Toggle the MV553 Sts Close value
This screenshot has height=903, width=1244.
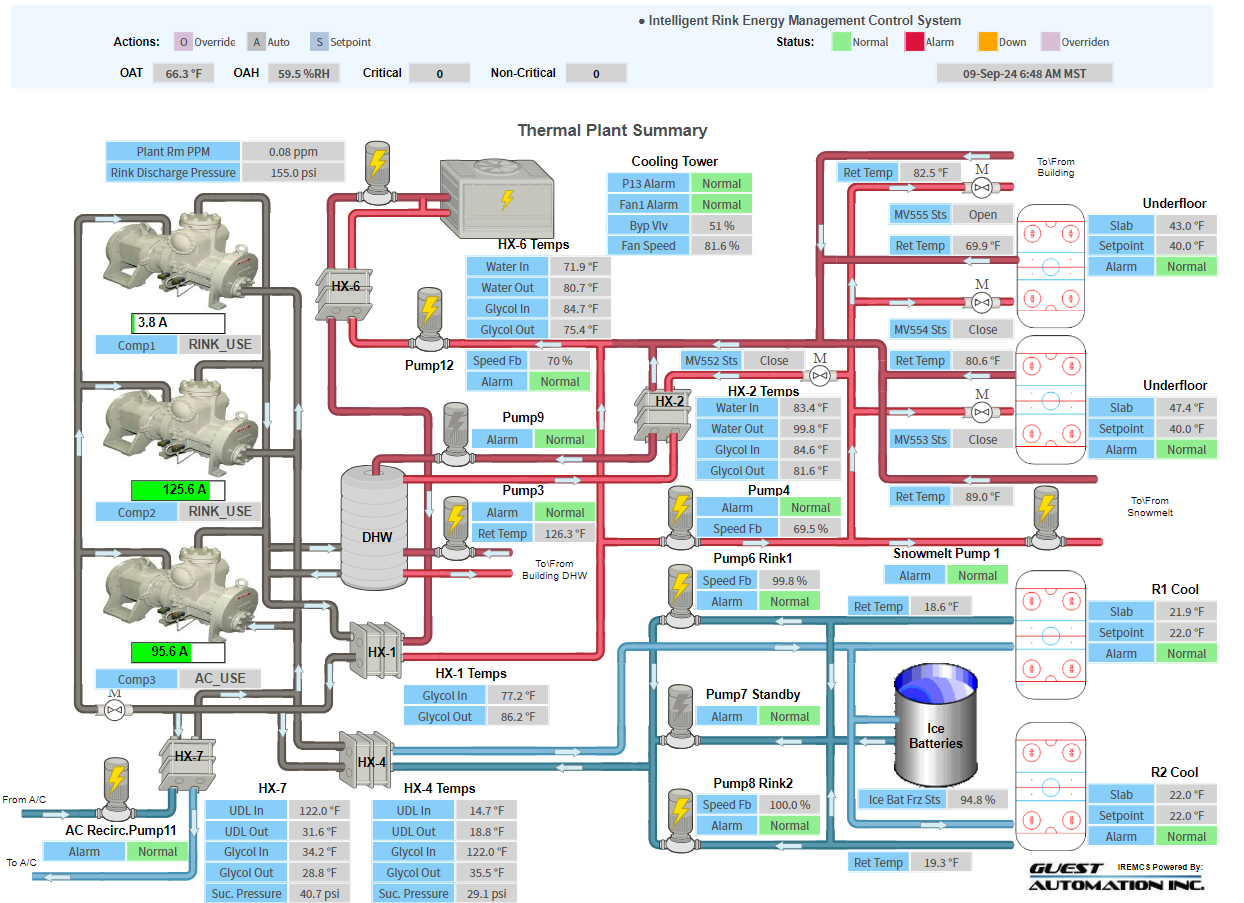[982, 440]
